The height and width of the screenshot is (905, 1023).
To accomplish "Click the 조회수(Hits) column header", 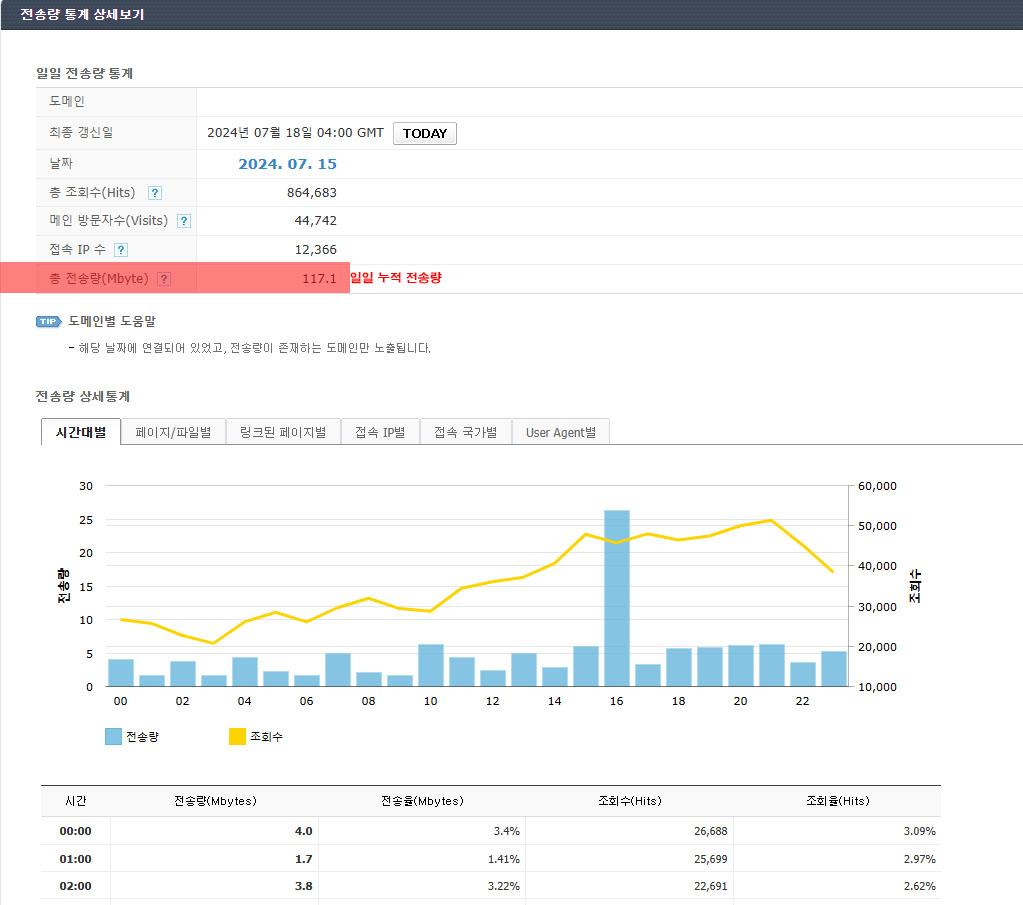I will (630, 801).
